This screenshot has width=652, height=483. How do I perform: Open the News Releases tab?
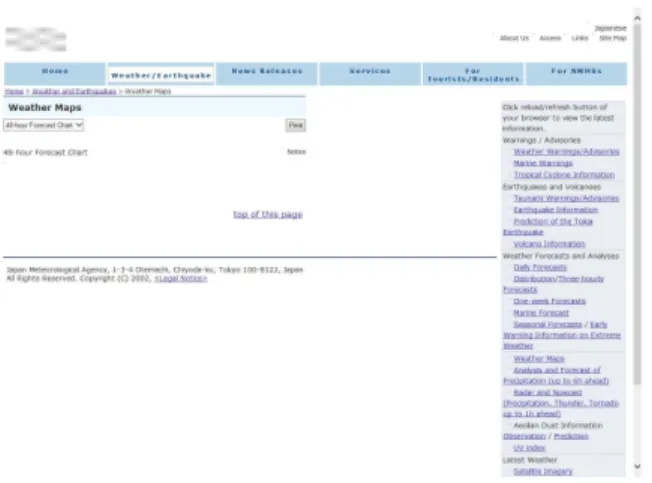coord(267,74)
